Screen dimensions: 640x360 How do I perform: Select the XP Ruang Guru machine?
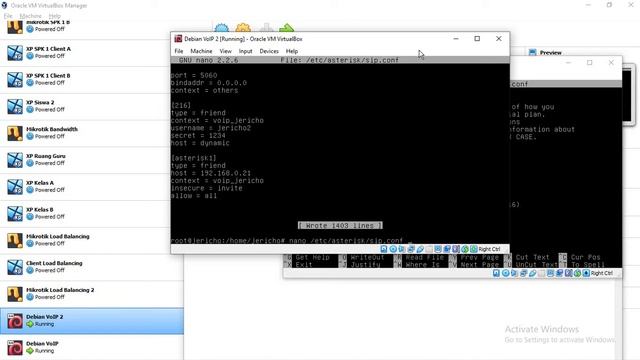(92, 160)
